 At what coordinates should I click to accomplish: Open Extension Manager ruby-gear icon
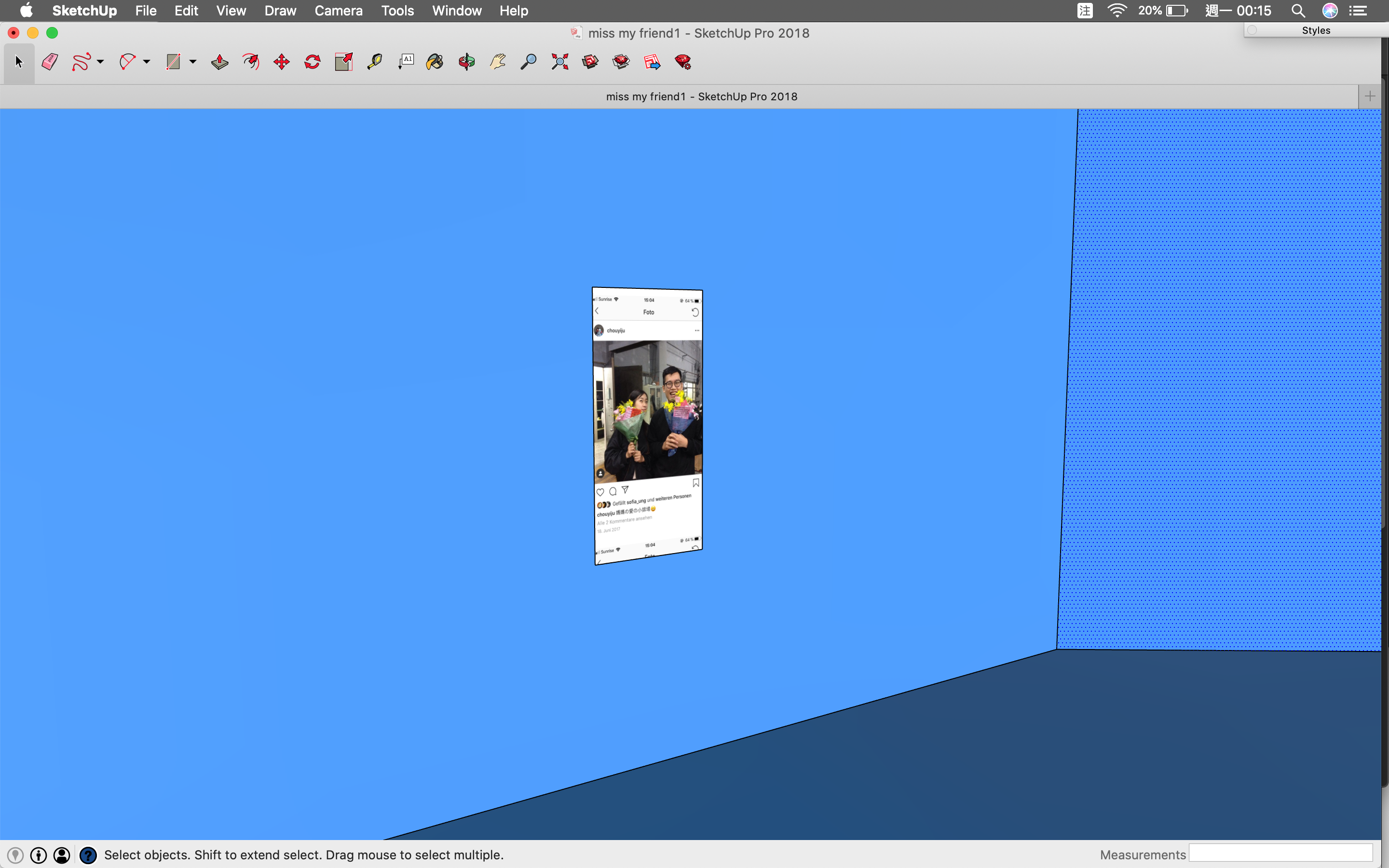click(x=682, y=62)
